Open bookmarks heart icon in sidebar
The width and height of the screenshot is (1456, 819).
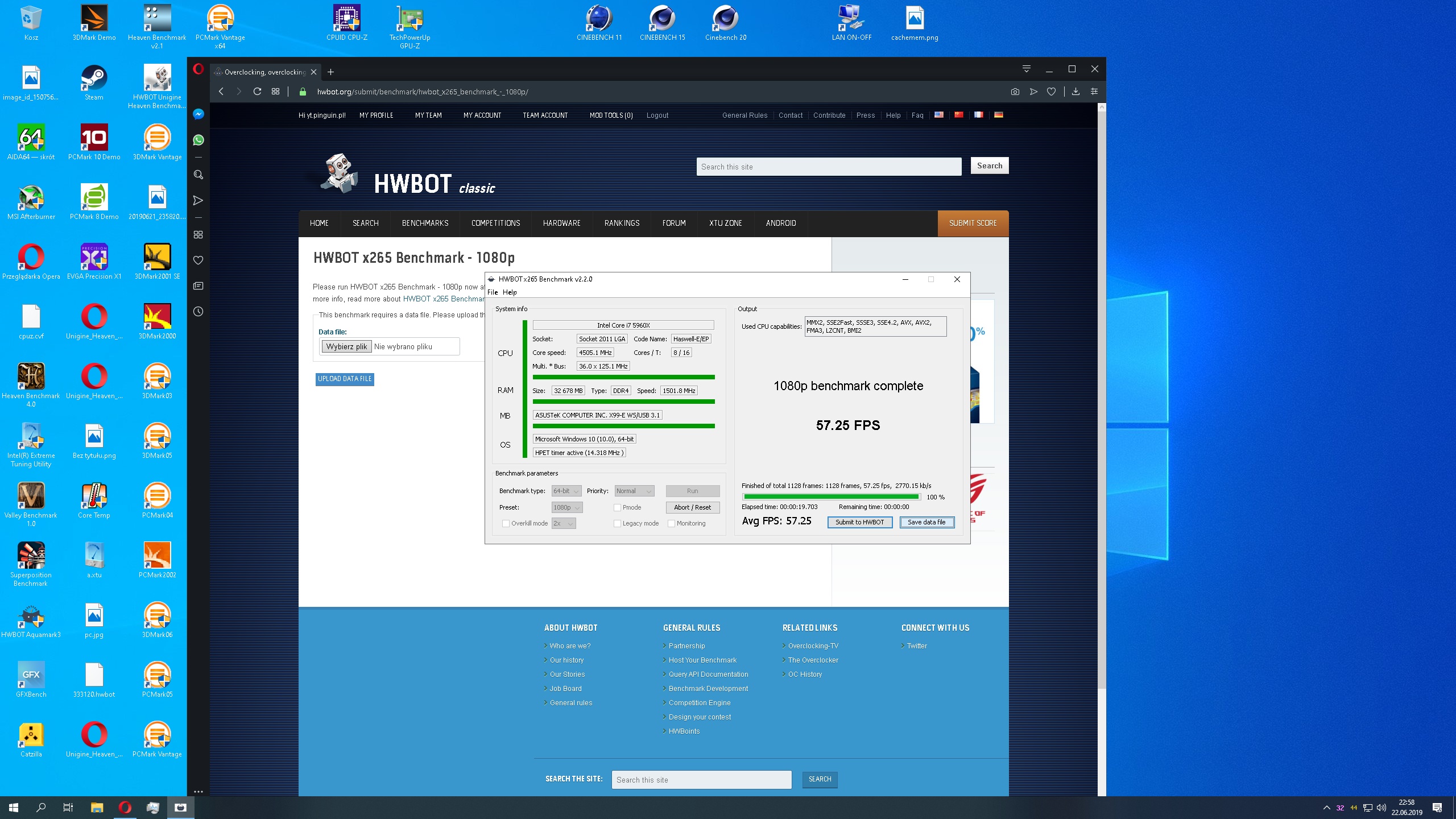pos(198,260)
